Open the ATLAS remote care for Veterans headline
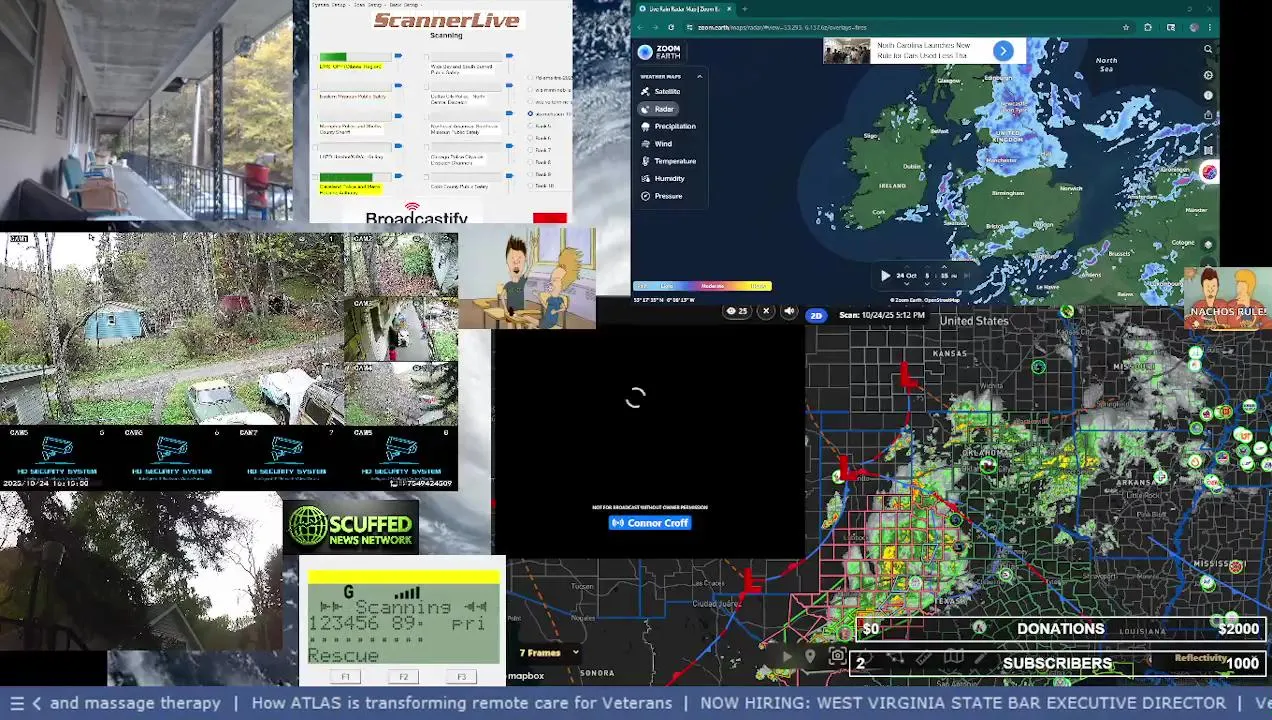 pos(462,704)
